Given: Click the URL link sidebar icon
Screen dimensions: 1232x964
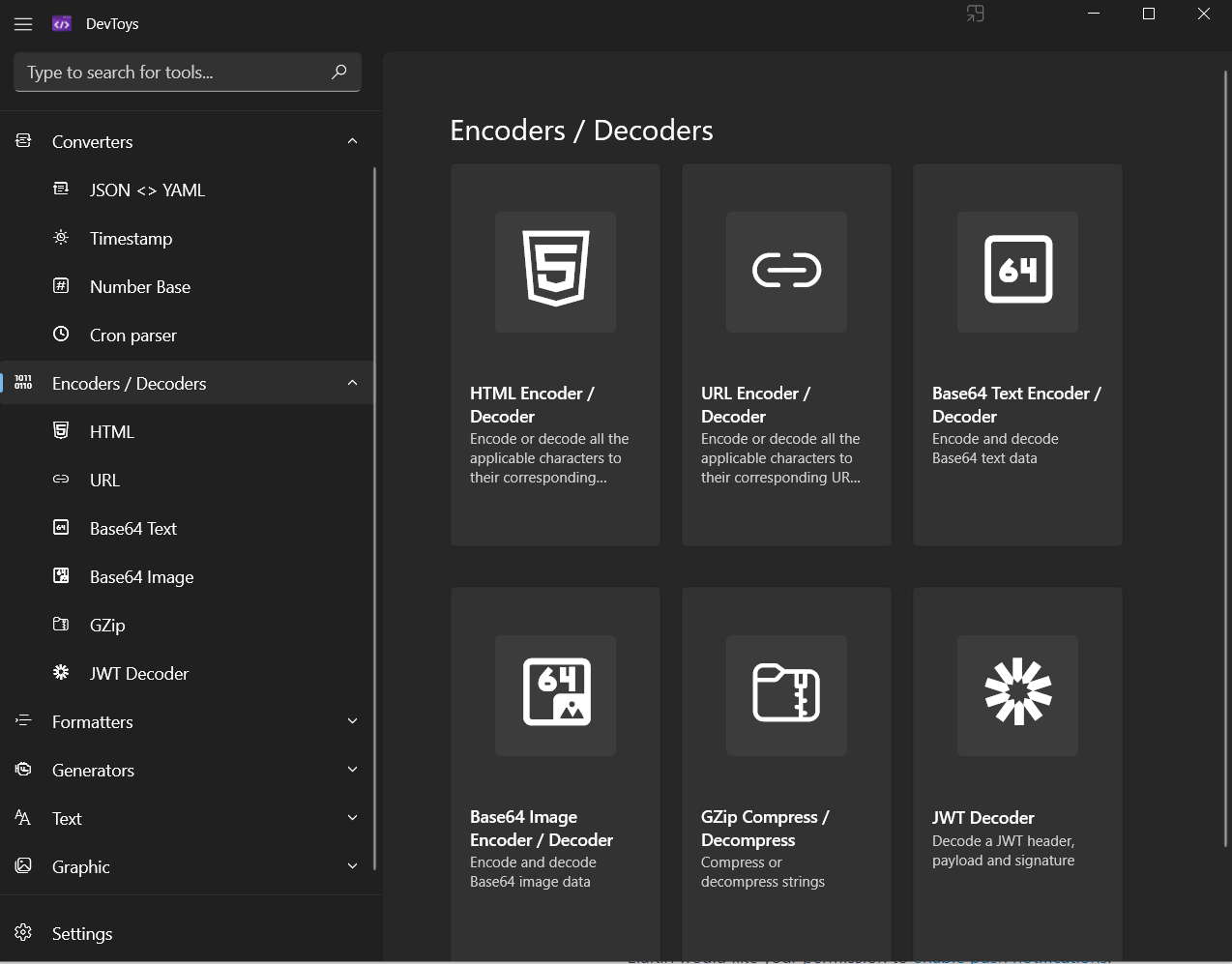Looking at the screenshot, I should tap(61, 480).
